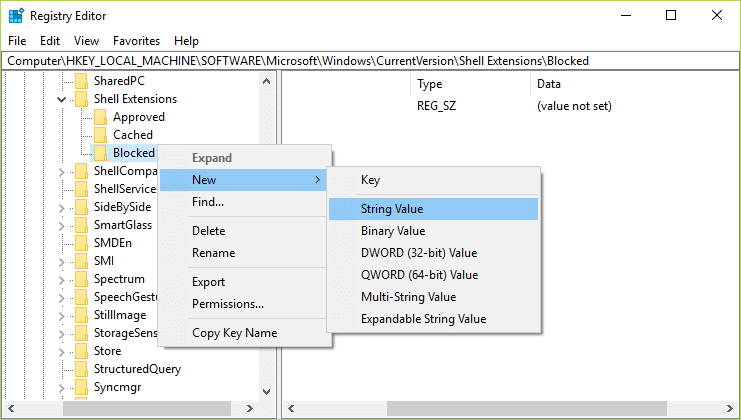Open the Favorites menu
The image size is (741, 420).
pos(136,41)
